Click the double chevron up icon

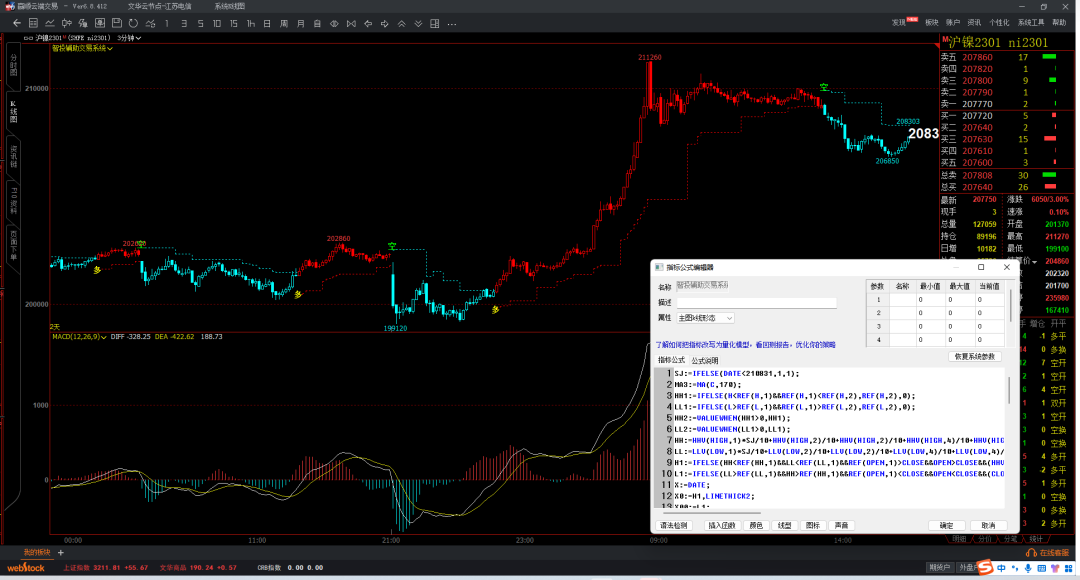coord(401,23)
